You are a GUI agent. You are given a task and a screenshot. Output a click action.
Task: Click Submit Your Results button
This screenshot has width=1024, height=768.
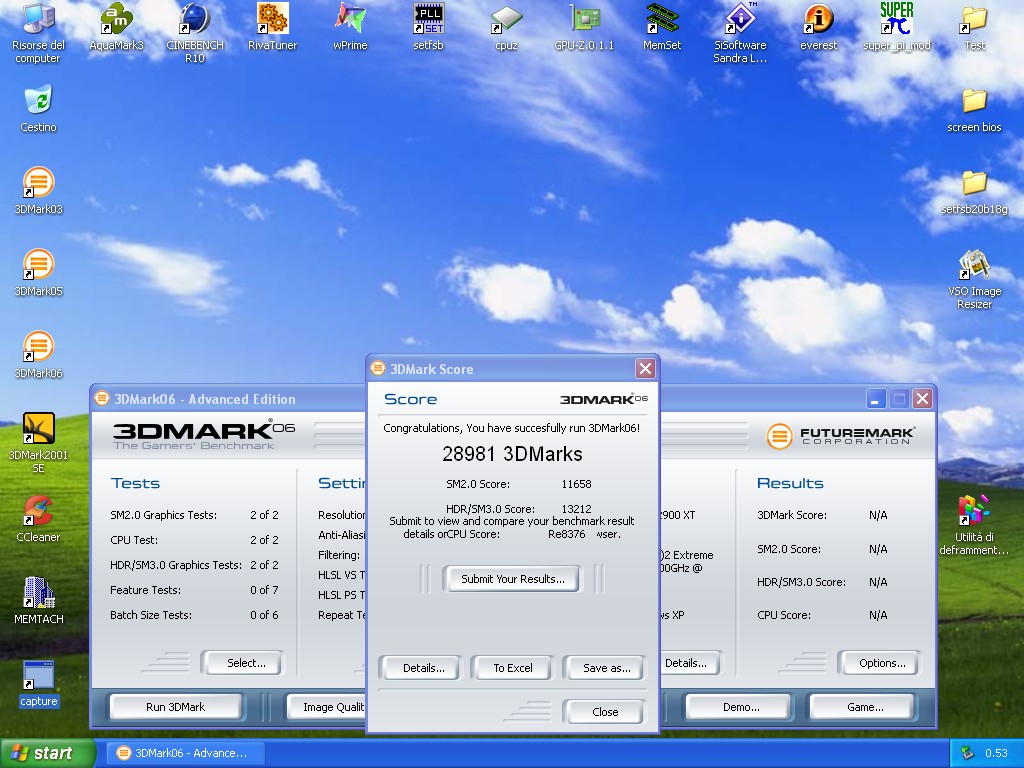(x=512, y=579)
